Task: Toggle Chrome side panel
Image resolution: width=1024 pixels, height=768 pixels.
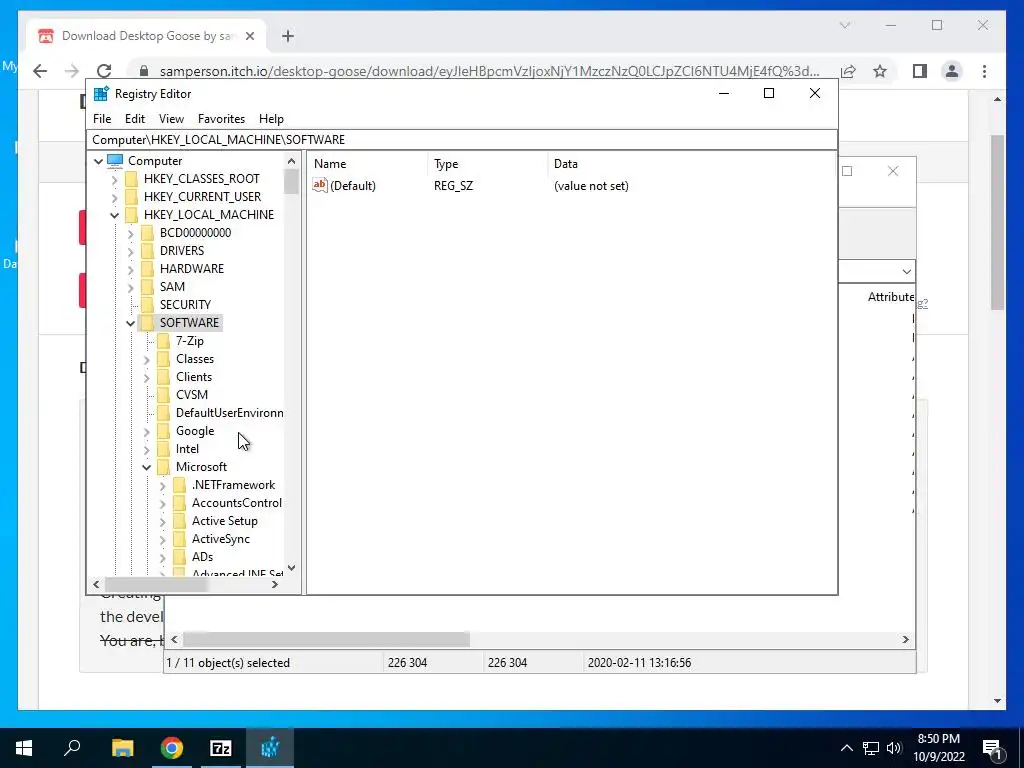Action: (x=920, y=71)
